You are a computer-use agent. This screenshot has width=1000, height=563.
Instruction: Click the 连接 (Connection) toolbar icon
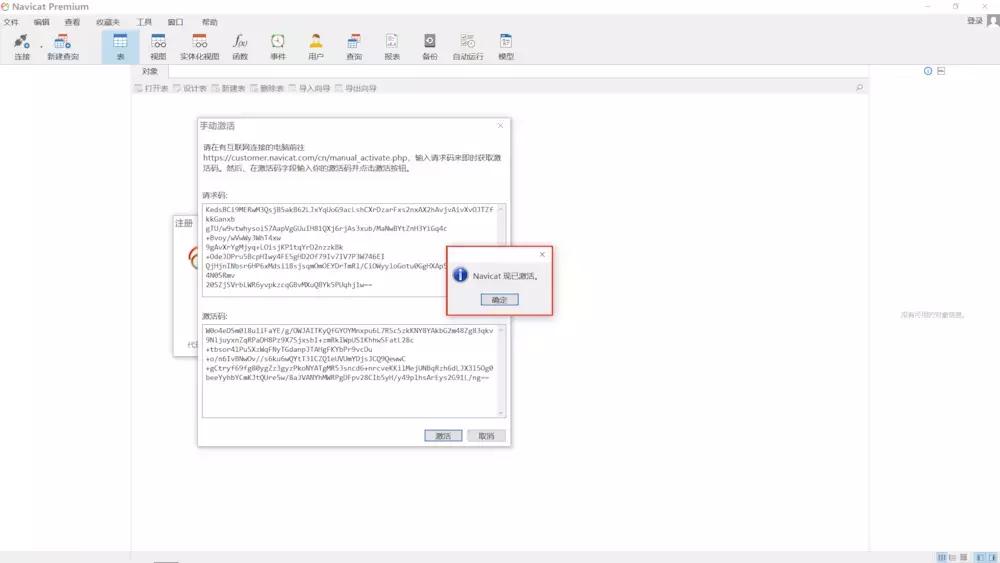coord(22,47)
